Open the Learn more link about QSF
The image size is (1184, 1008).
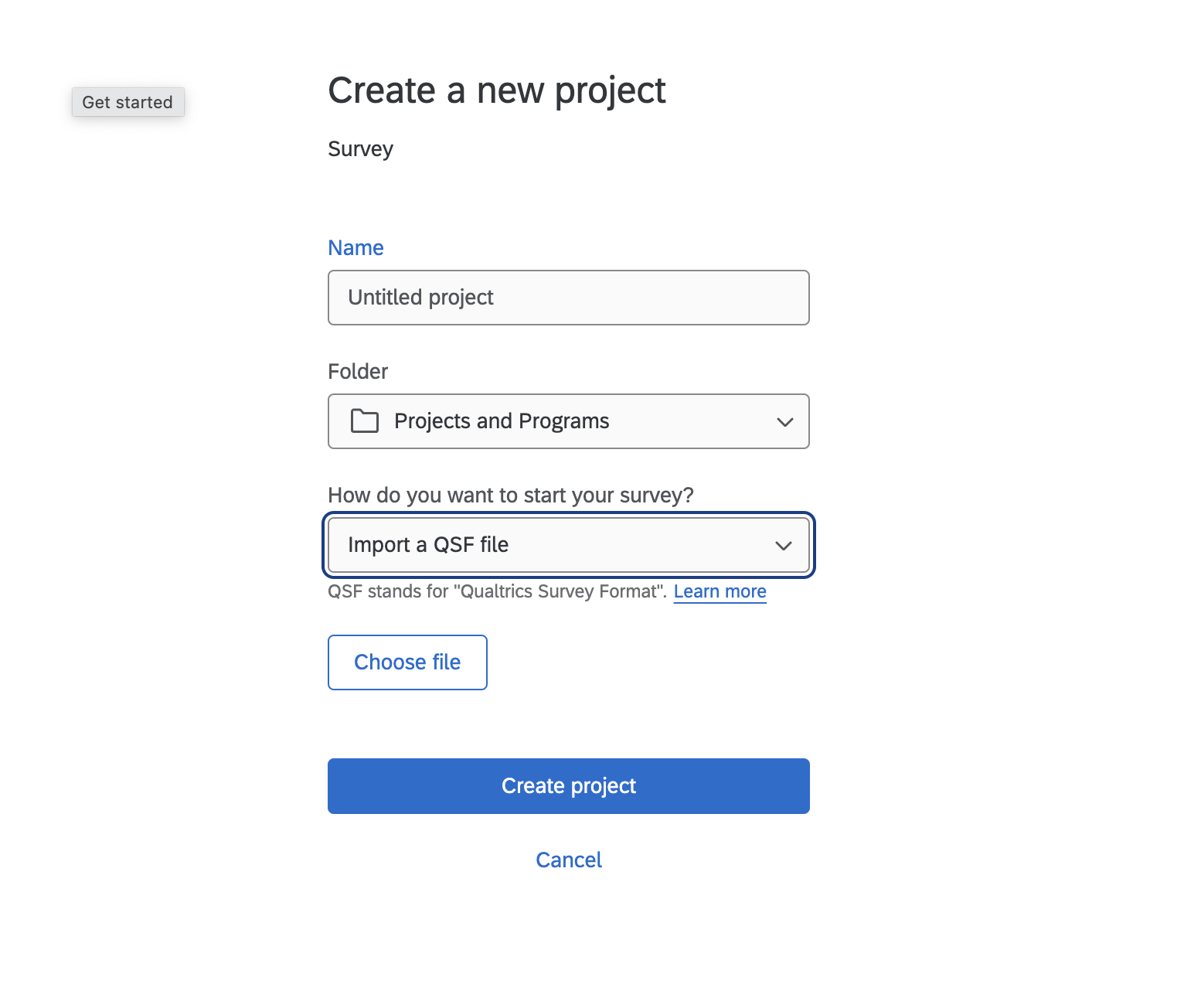pos(720,591)
